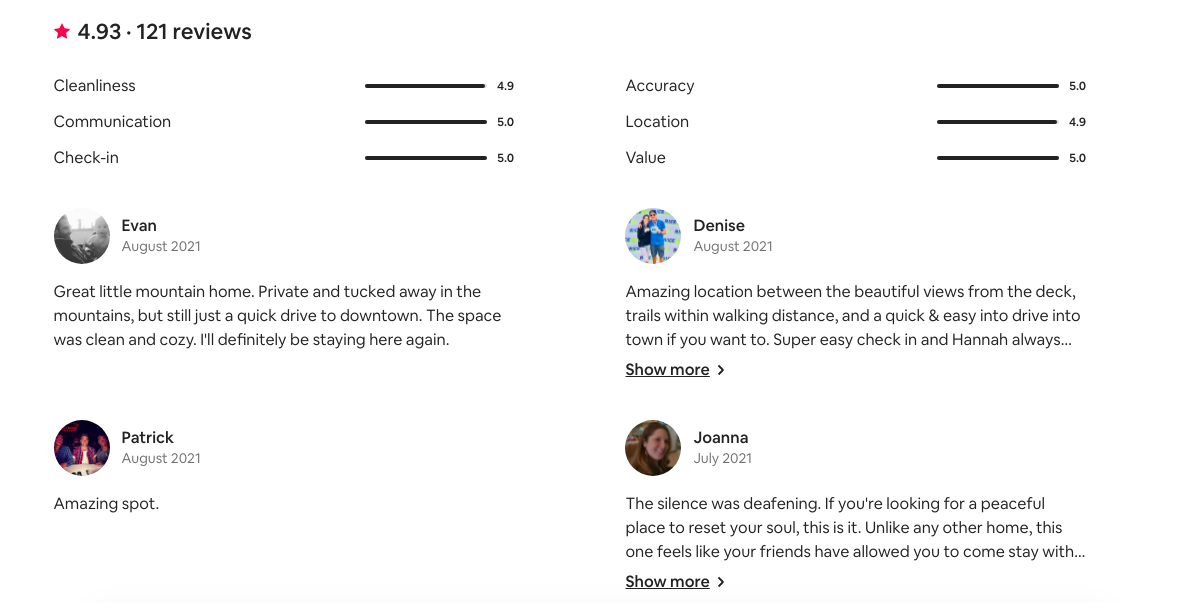The width and height of the screenshot is (1180, 603).
Task: Click the Location rating bar
Action: pyautogui.click(x=998, y=122)
